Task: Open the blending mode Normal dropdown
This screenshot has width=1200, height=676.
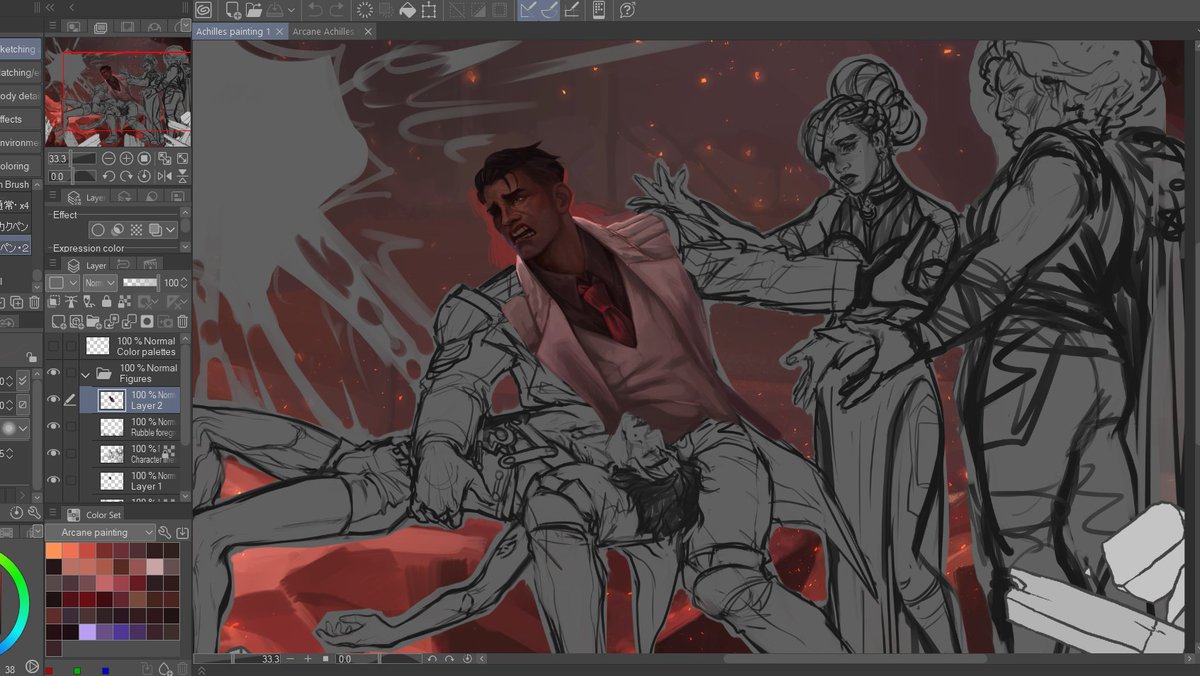Action: click(100, 283)
